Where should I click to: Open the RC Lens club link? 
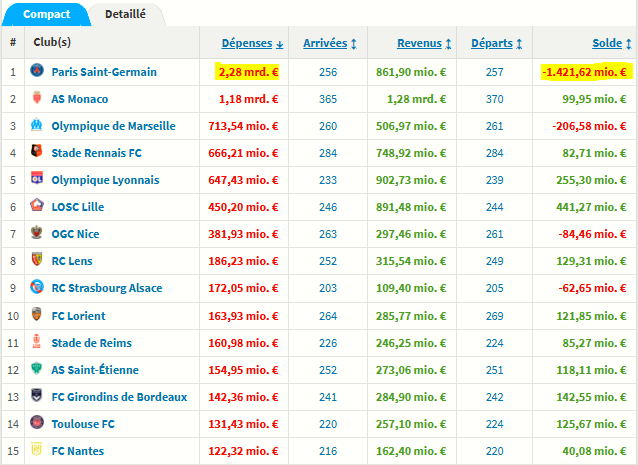click(72, 261)
